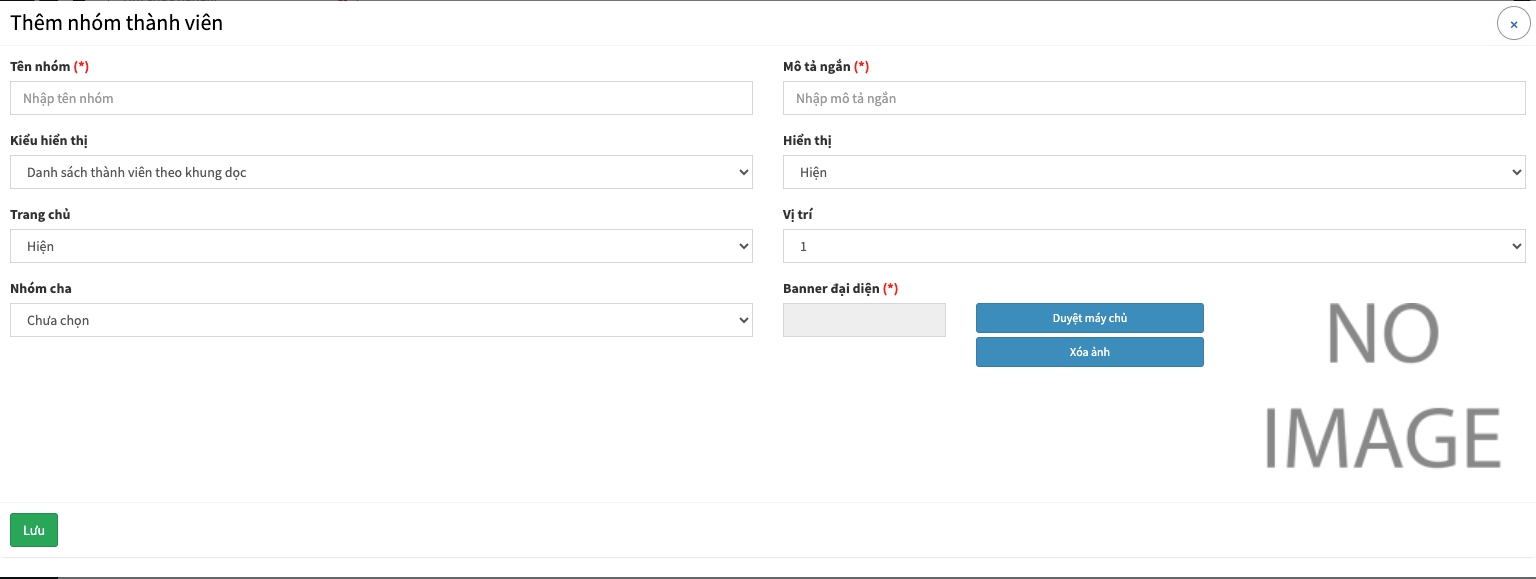Screen dimensions: 1536x579
Task: Click the grey Banner đại diện path field
Action: [864, 320]
